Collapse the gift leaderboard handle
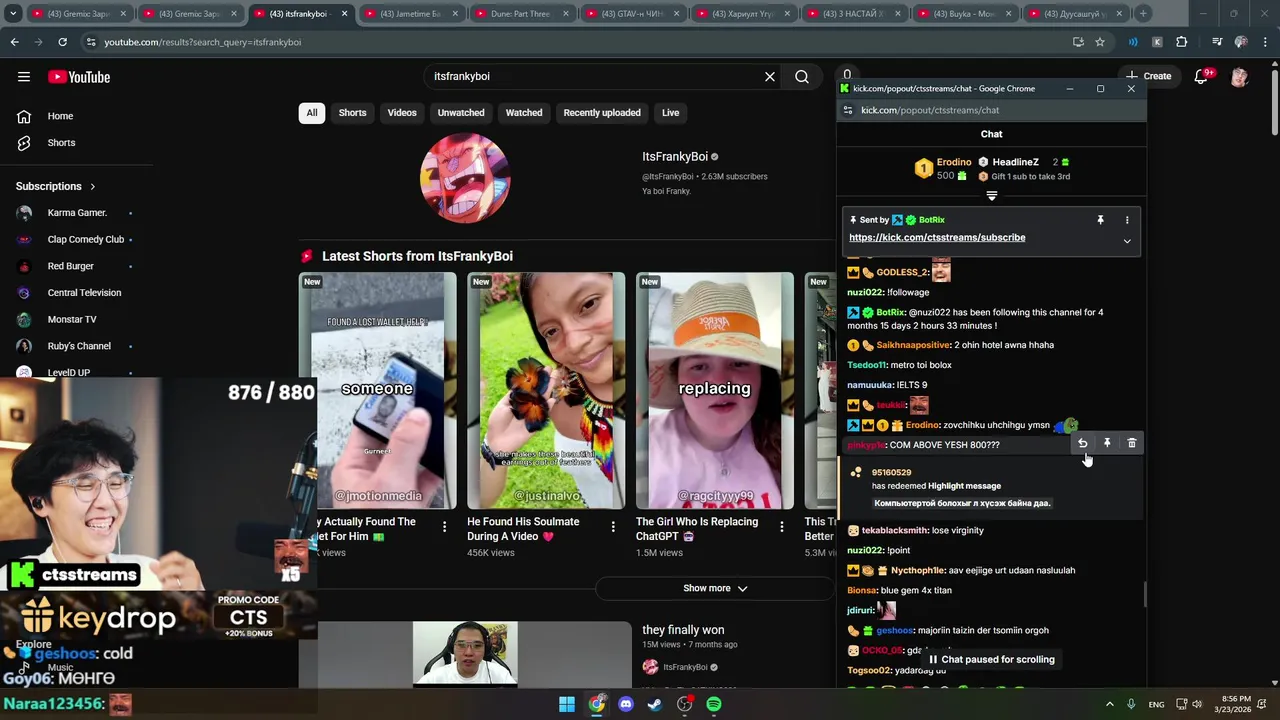Screen dimensions: 1280x720 [992, 196]
